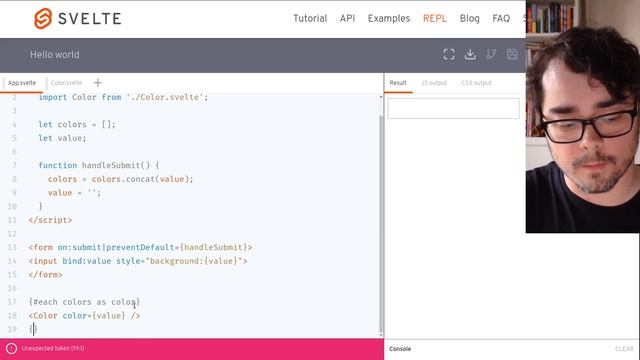Click the form on:submit line
The width and height of the screenshot is (640, 360).
click(140, 247)
